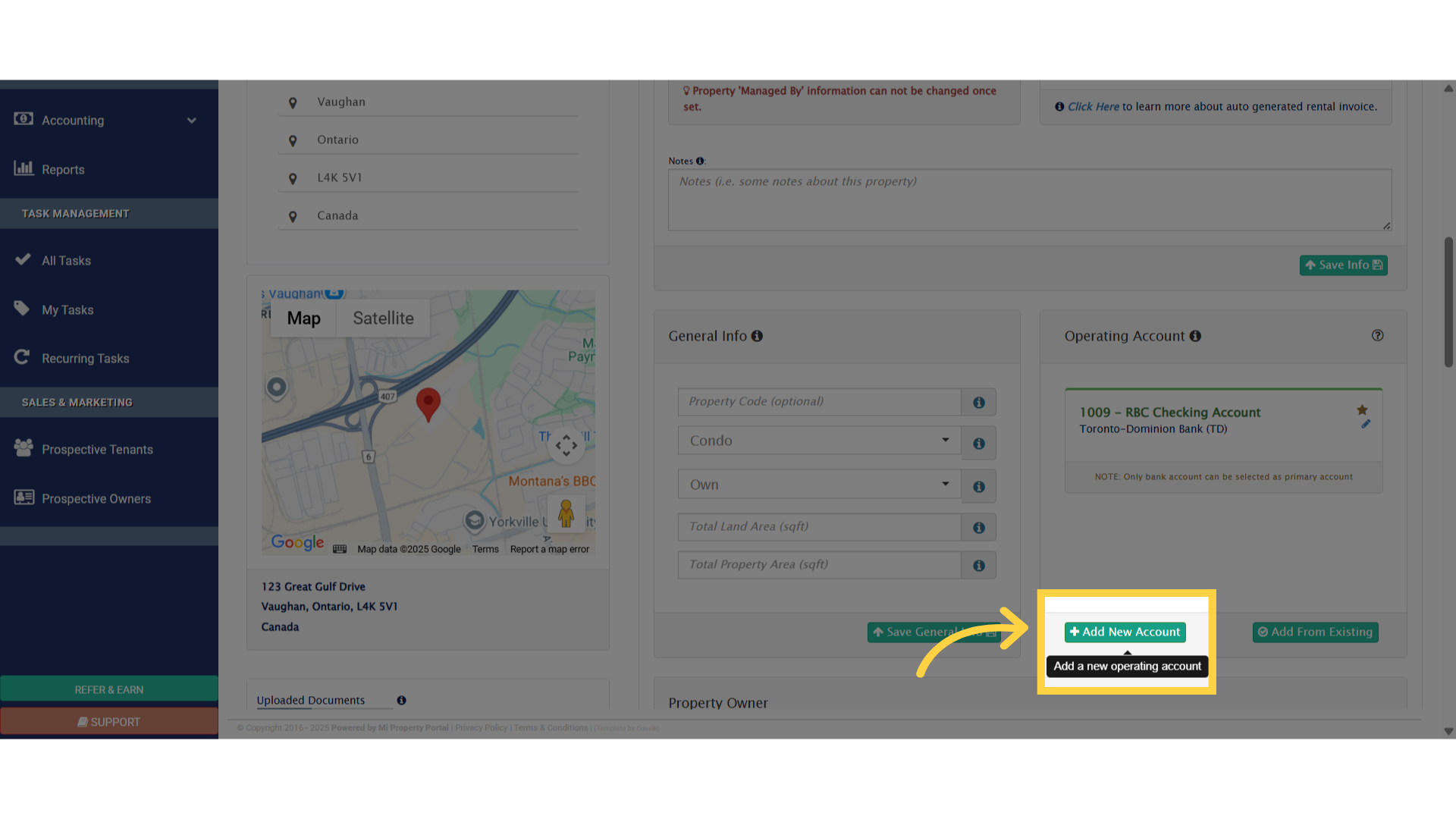Open the Condo property type dropdown

(x=819, y=441)
